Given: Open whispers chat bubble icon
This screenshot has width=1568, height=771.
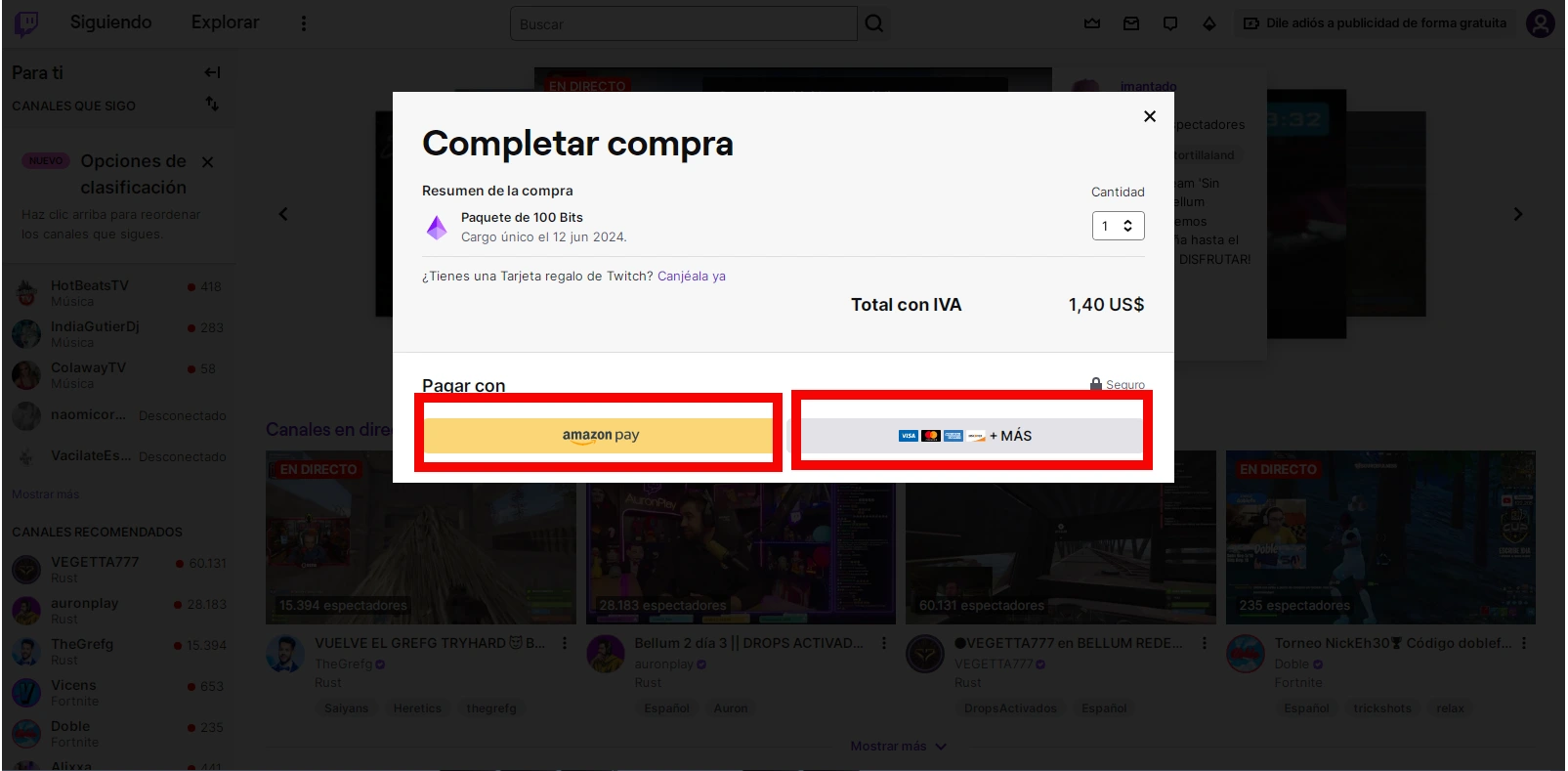Looking at the screenshot, I should 1170,23.
